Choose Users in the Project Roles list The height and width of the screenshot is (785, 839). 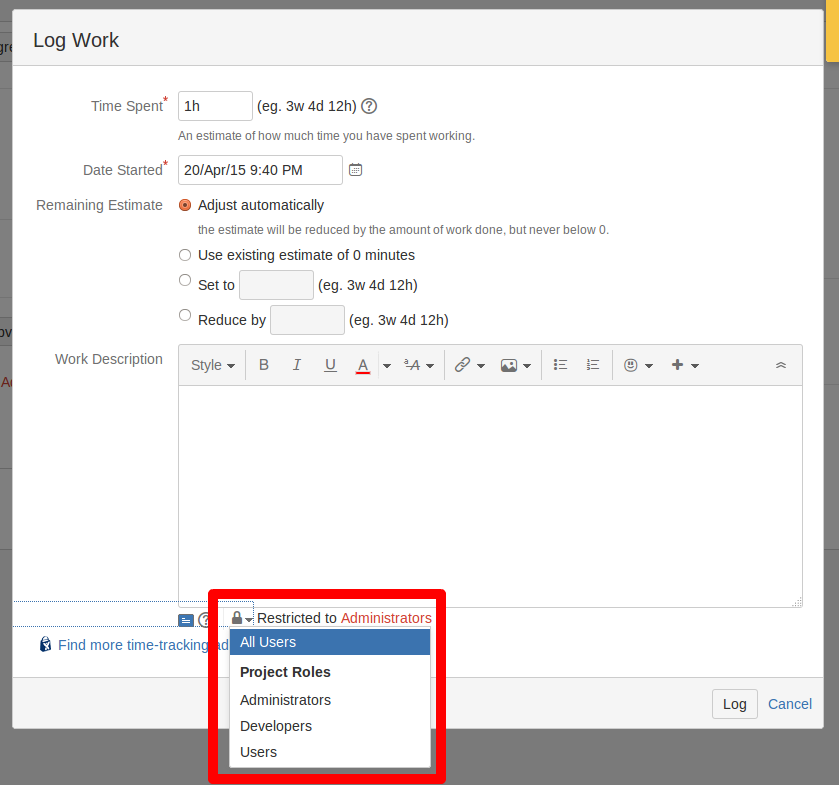click(x=330, y=752)
